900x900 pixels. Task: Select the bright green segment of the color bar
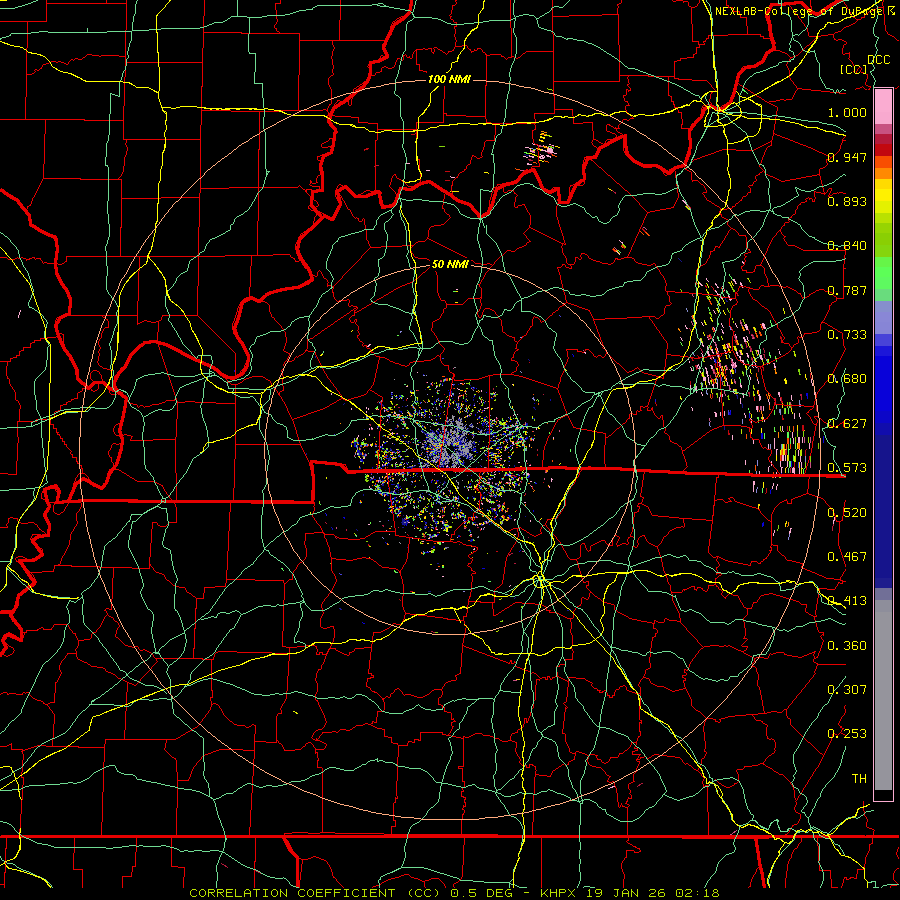point(883,273)
